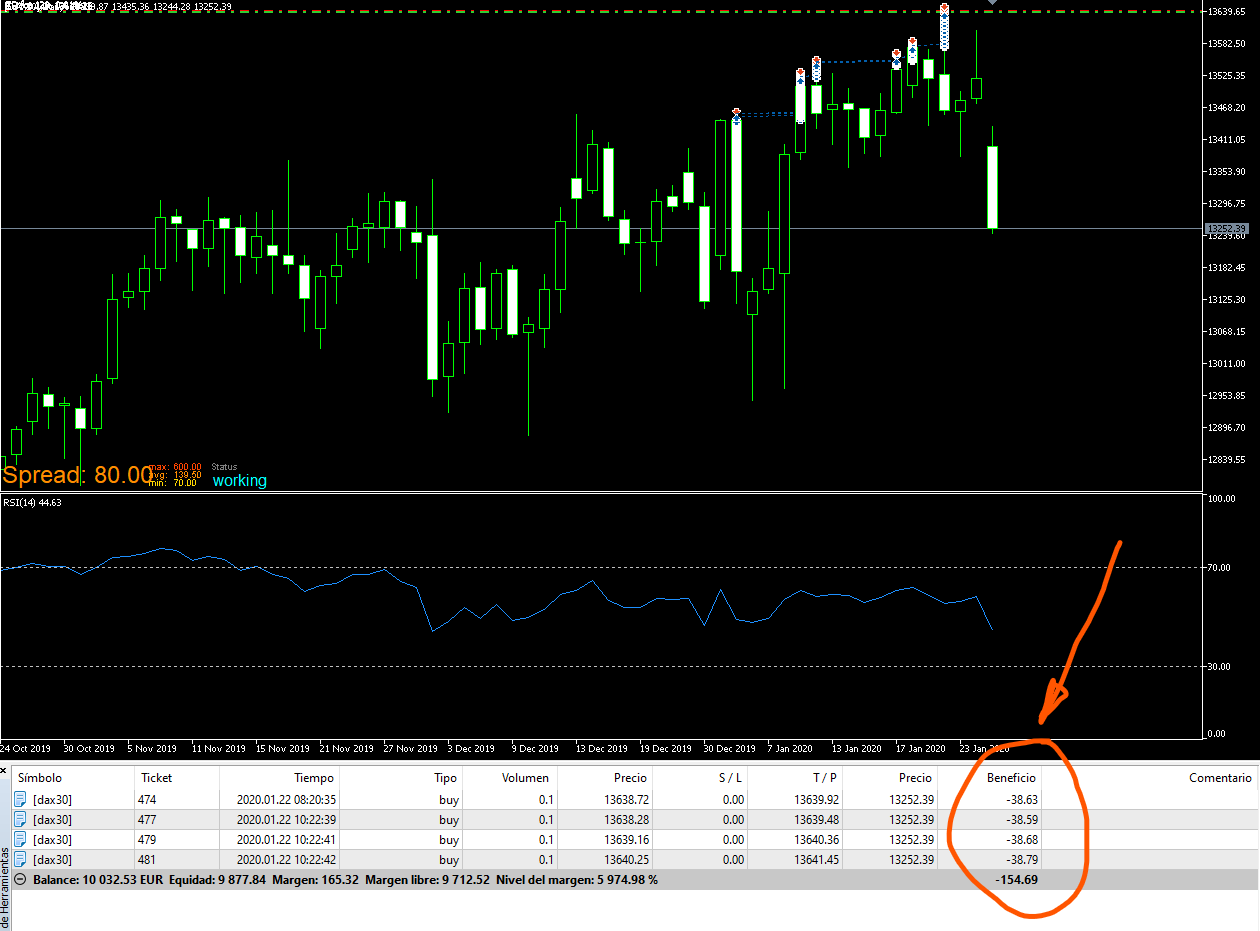Image resolution: width=1260 pixels, height=931 pixels.
Task: Sort trades by Símbolo column header
Action: (40, 777)
